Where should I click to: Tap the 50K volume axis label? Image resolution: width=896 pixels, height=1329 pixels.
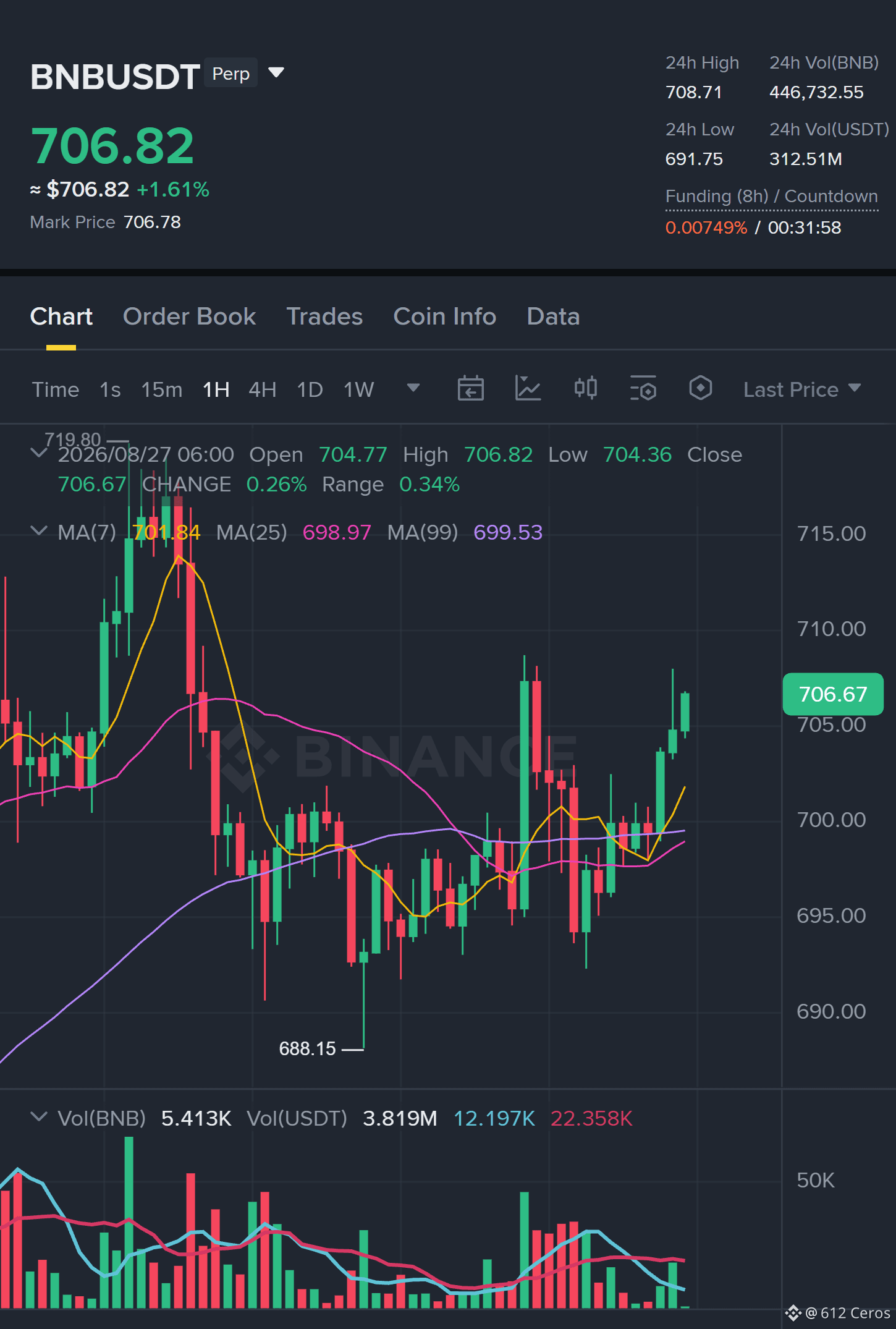coord(816,1180)
